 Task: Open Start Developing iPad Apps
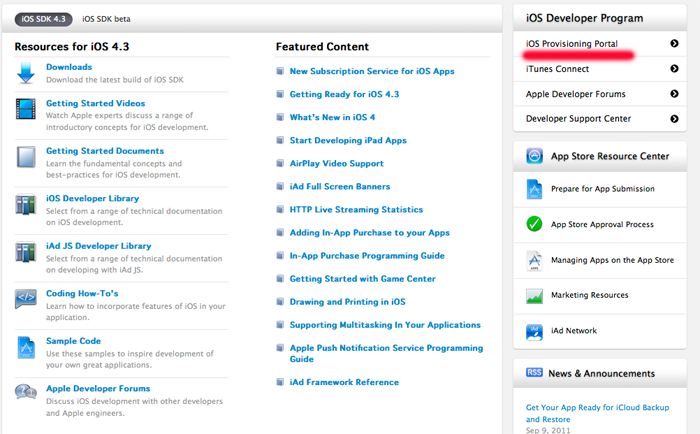[348, 140]
